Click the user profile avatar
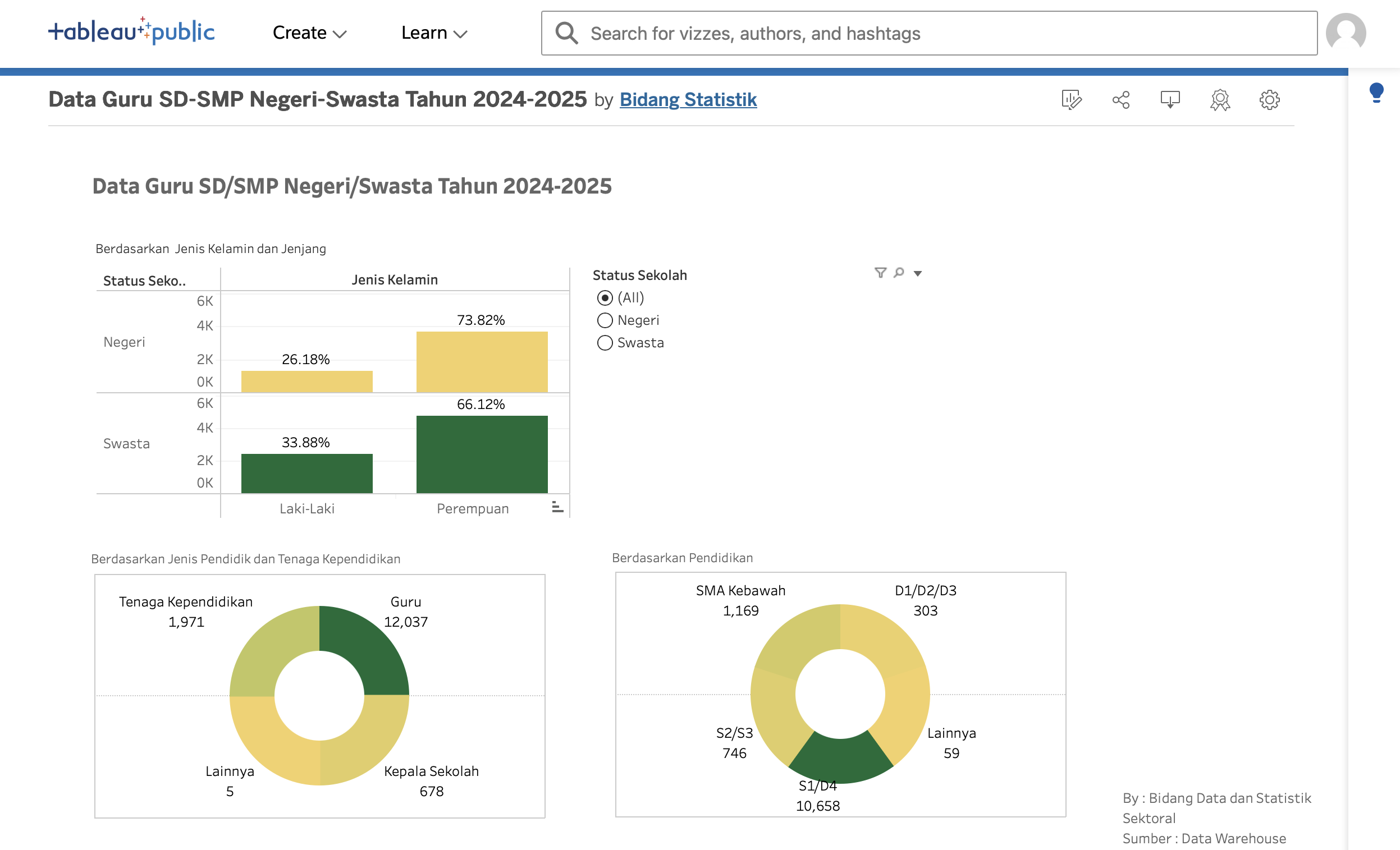 (x=1346, y=33)
